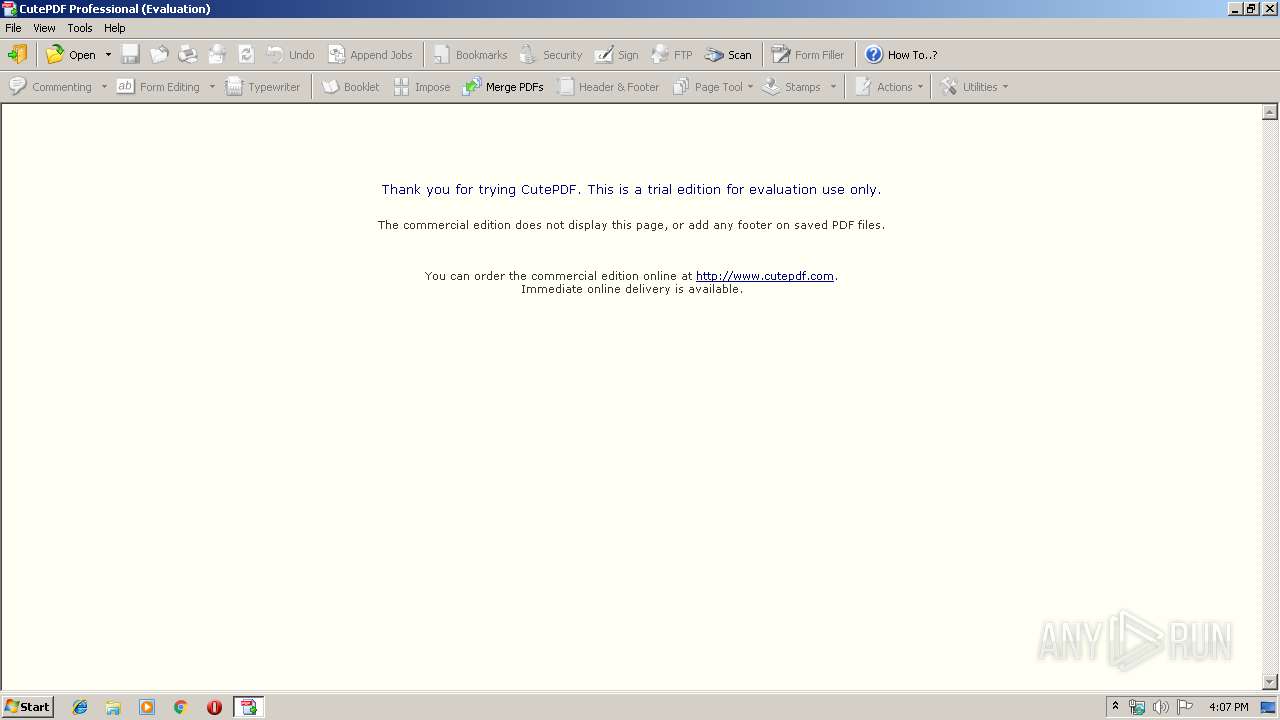Viewport: 1280px width, 720px height.
Task: Open the media player taskbar icon
Action: pyautogui.click(x=147, y=707)
